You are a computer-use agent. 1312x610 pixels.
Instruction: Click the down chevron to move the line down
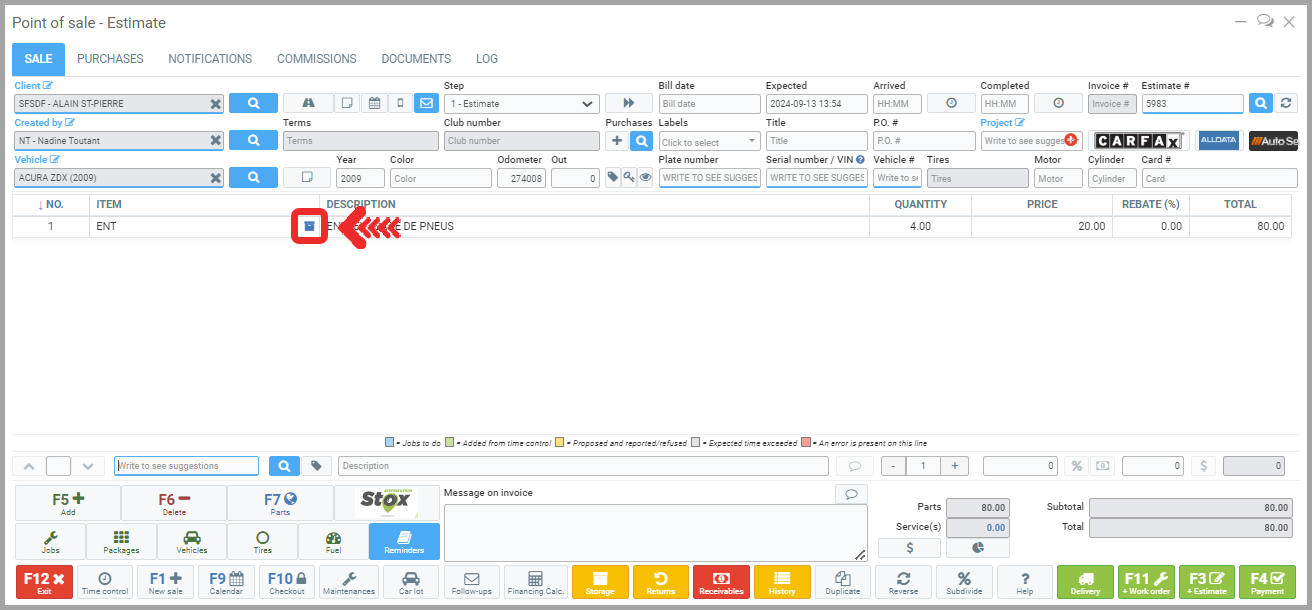pos(88,466)
